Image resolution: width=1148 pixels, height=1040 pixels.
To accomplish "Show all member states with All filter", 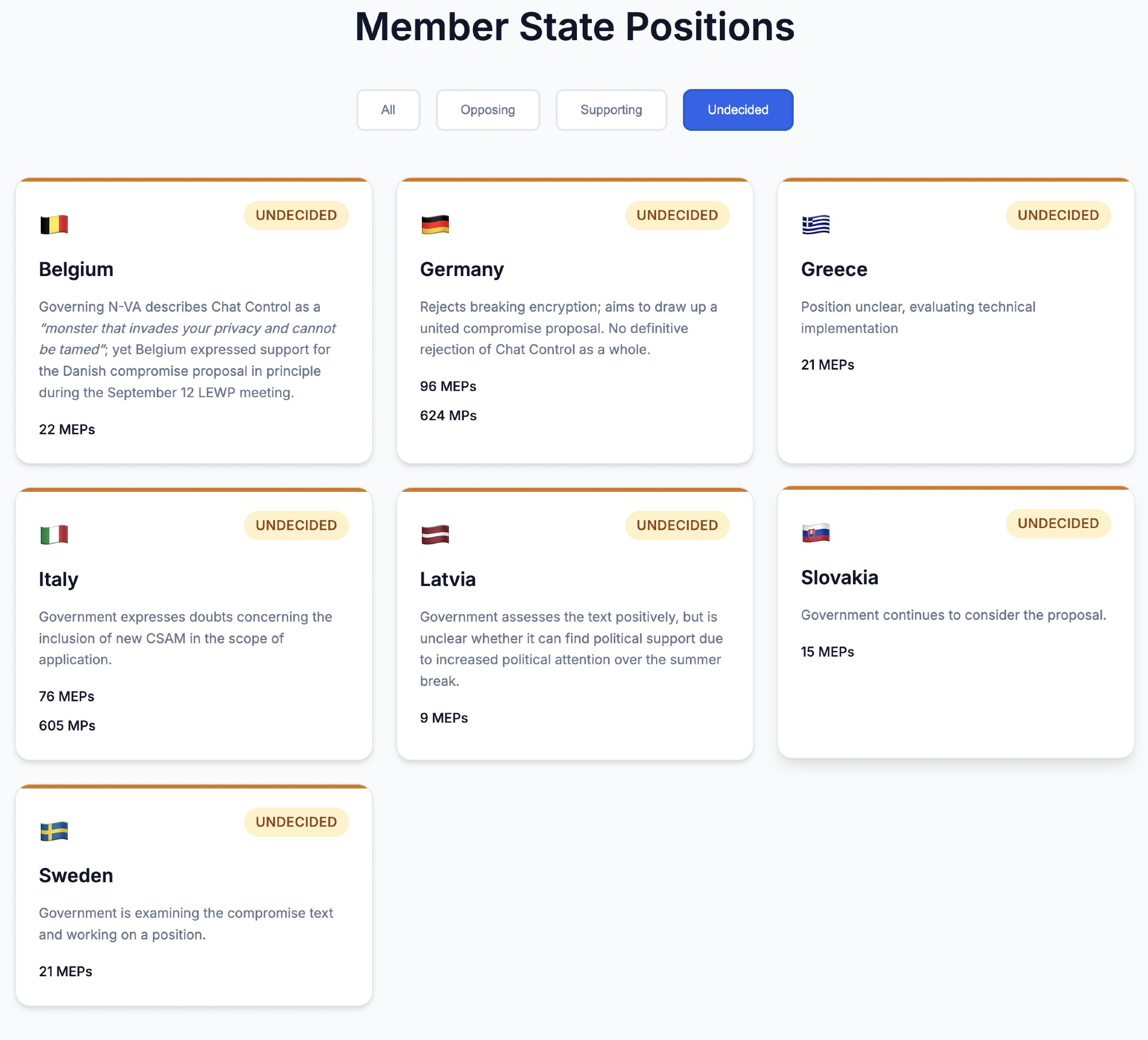I will coord(388,110).
